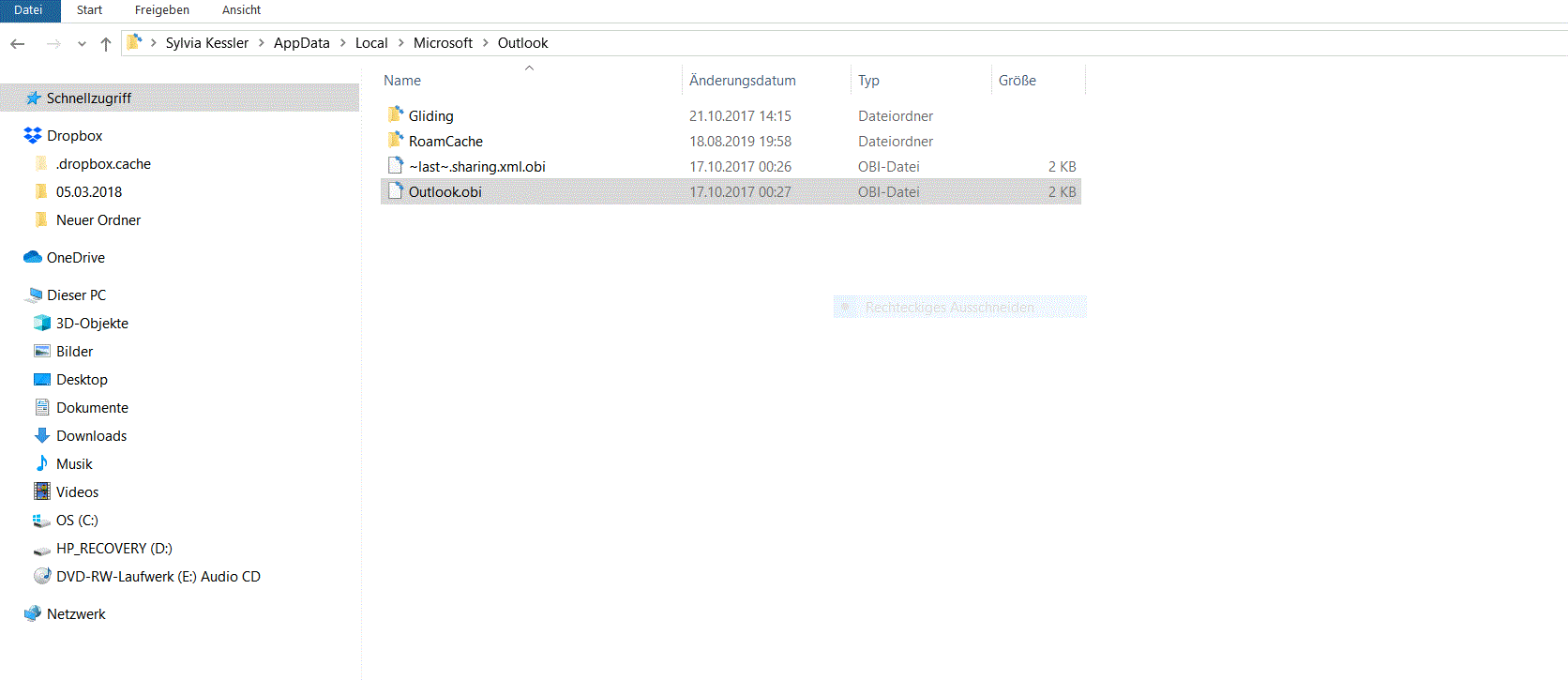Click the Dropbox icon in sidebar
The image size is (1568, 680).
(x=33, y=135)
